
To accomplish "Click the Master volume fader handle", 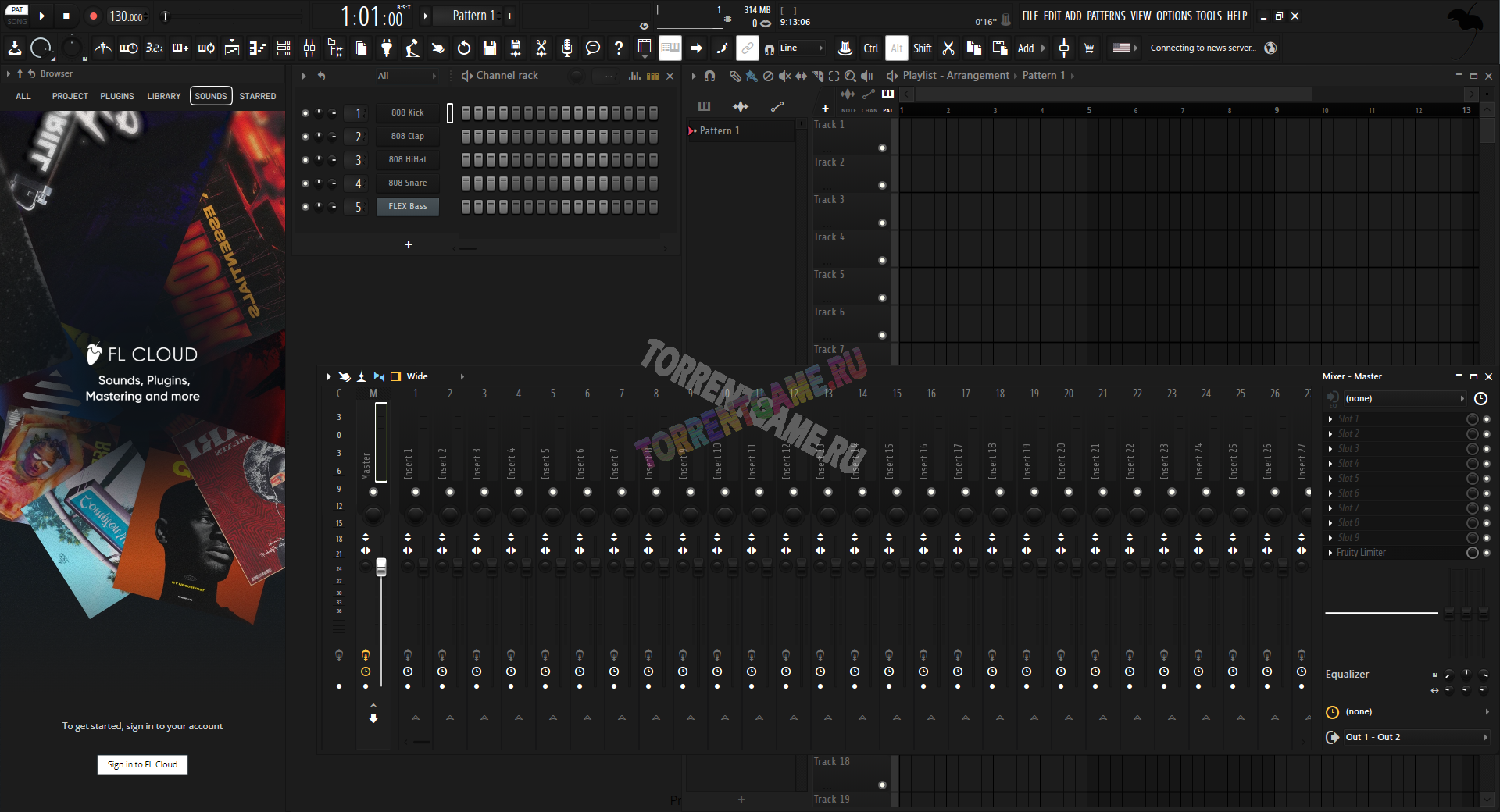I will [x=381, y=567].
